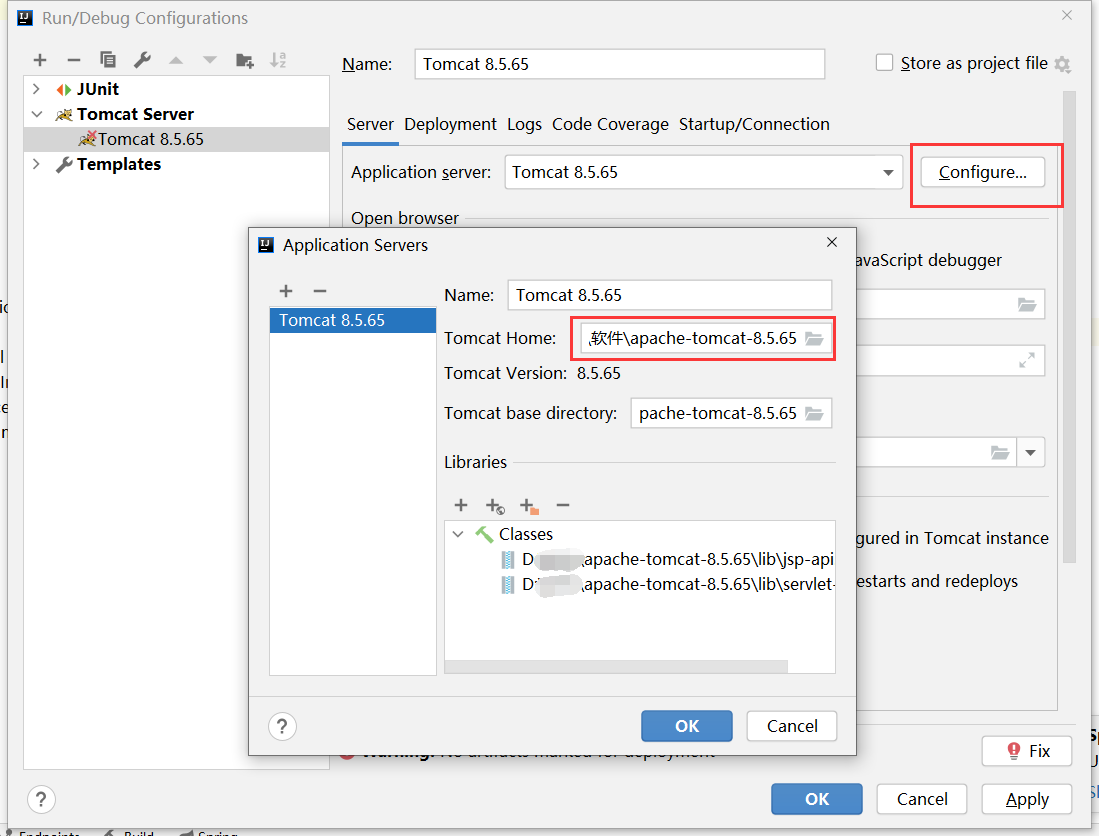Add excluded root icon under Libraries
Viewport: 1099px width, 836px height.
529,506
